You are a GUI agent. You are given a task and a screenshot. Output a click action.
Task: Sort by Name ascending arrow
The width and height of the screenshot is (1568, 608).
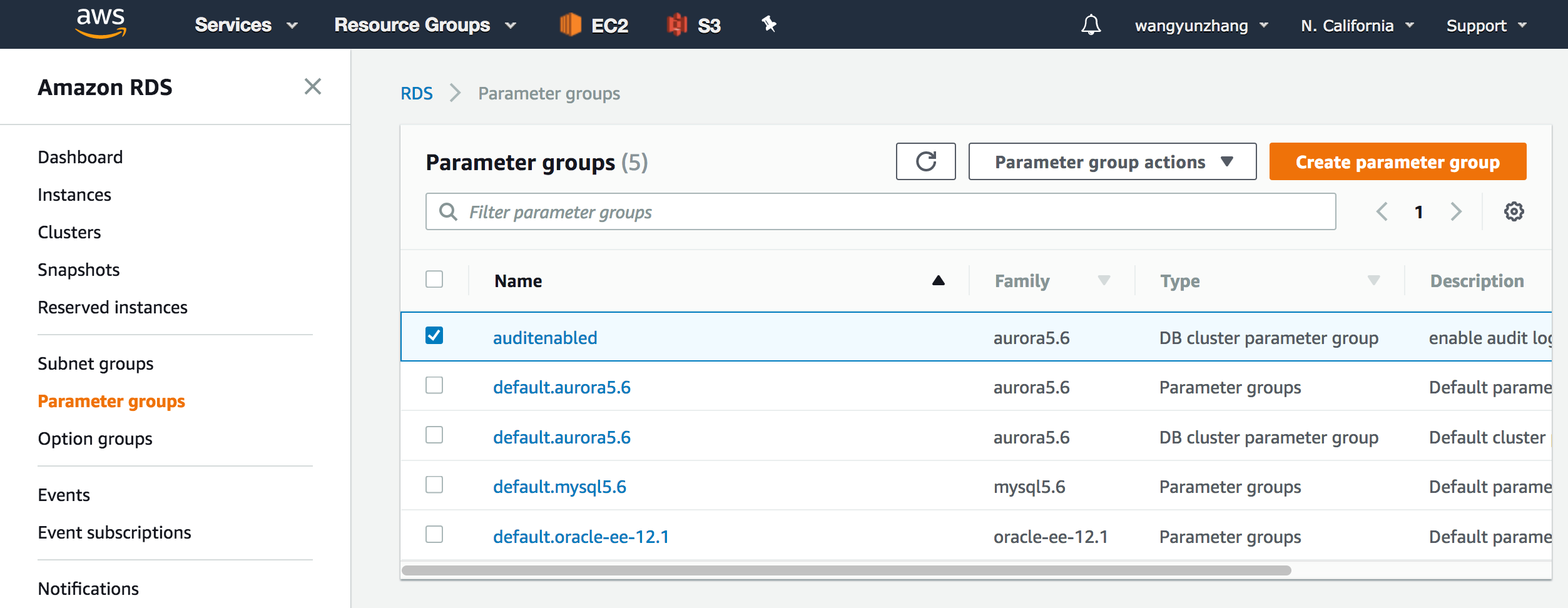click(939, 280)
